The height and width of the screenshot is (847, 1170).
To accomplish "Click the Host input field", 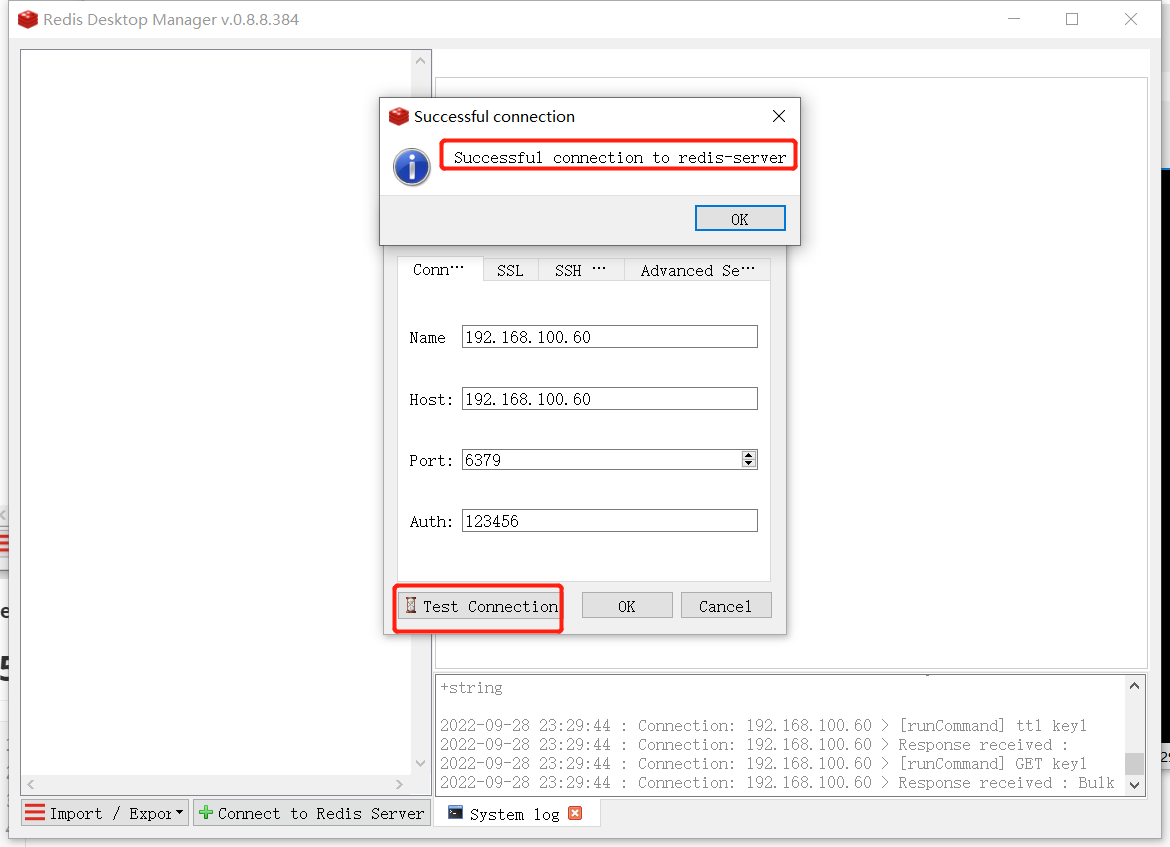I will pos(610,399).
